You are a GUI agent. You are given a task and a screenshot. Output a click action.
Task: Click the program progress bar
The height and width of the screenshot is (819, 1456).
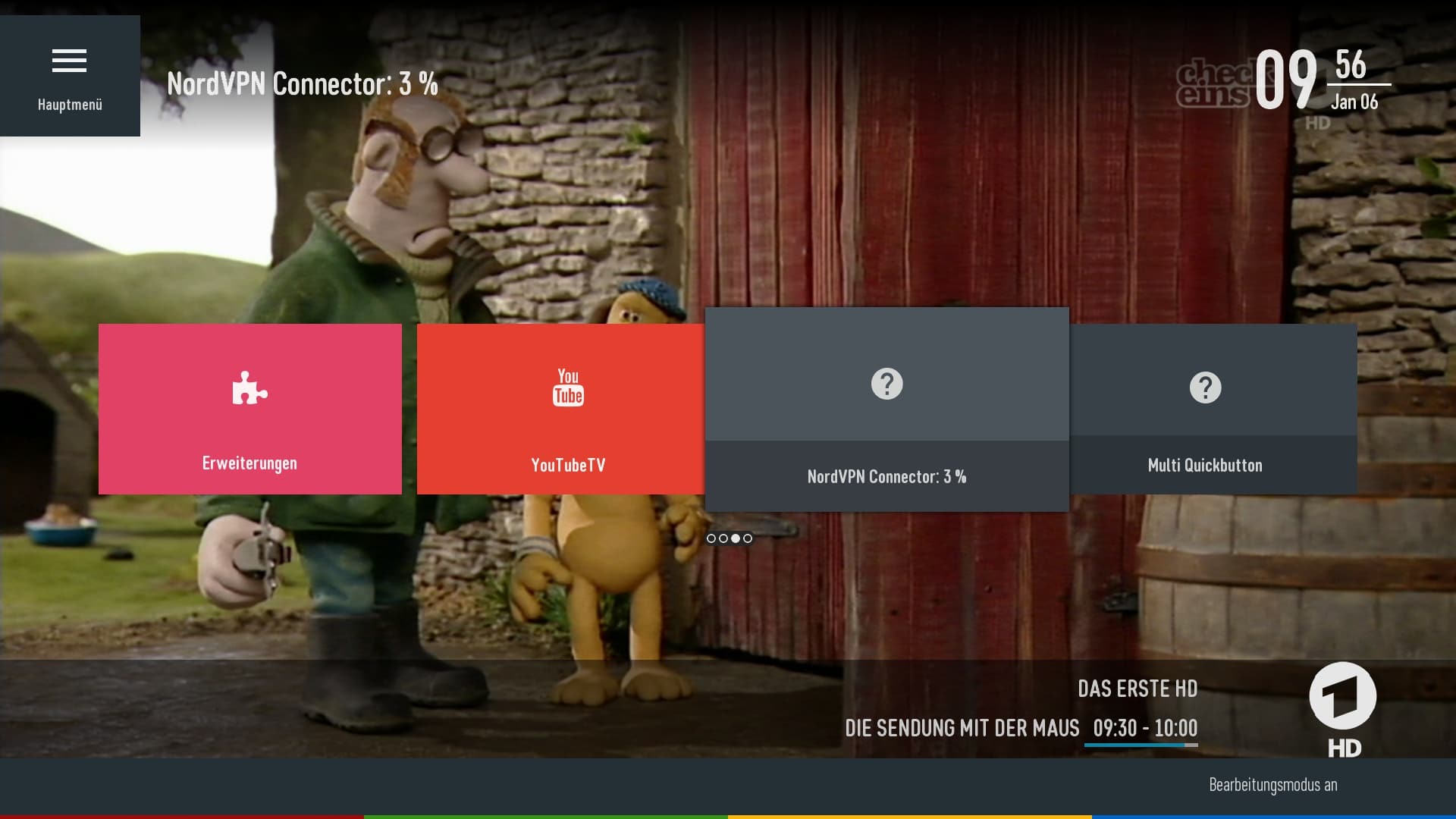(1141, 745)
